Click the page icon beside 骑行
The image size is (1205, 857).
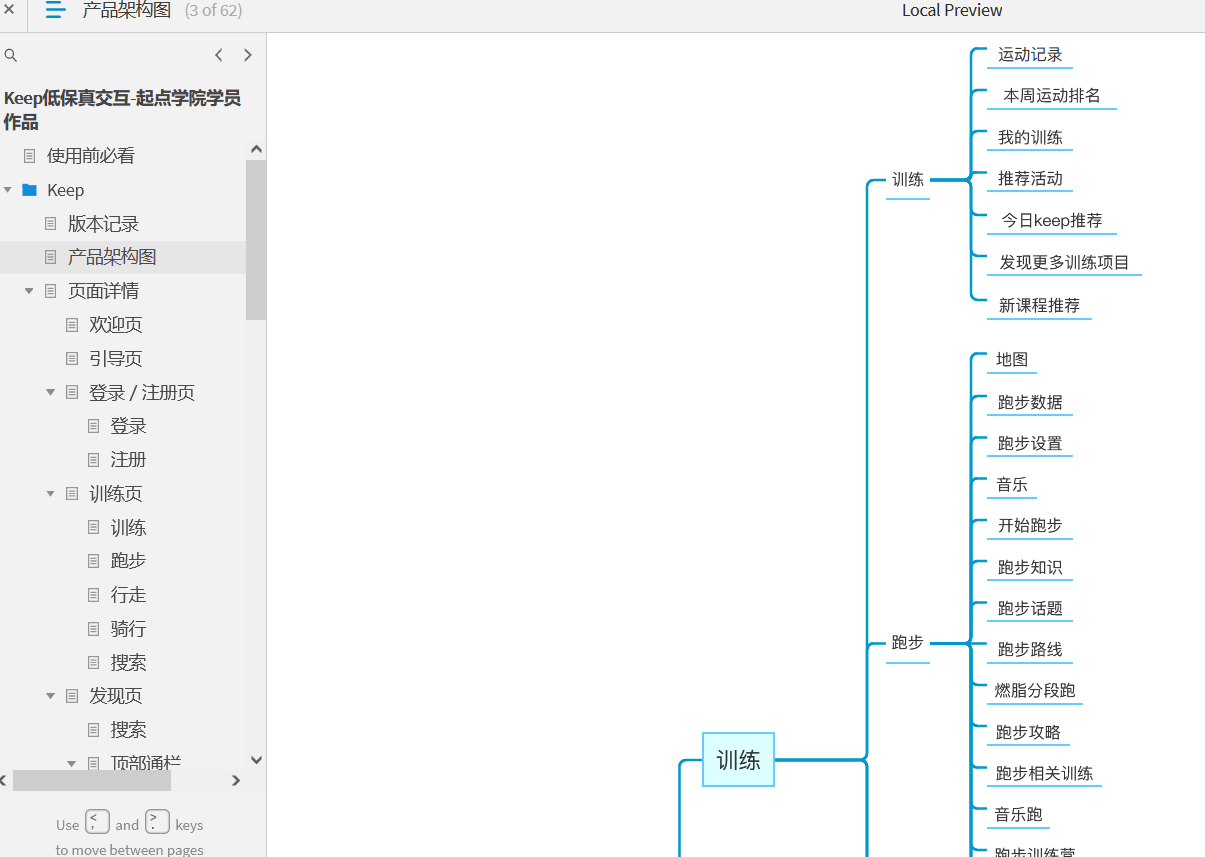(93, 629)
